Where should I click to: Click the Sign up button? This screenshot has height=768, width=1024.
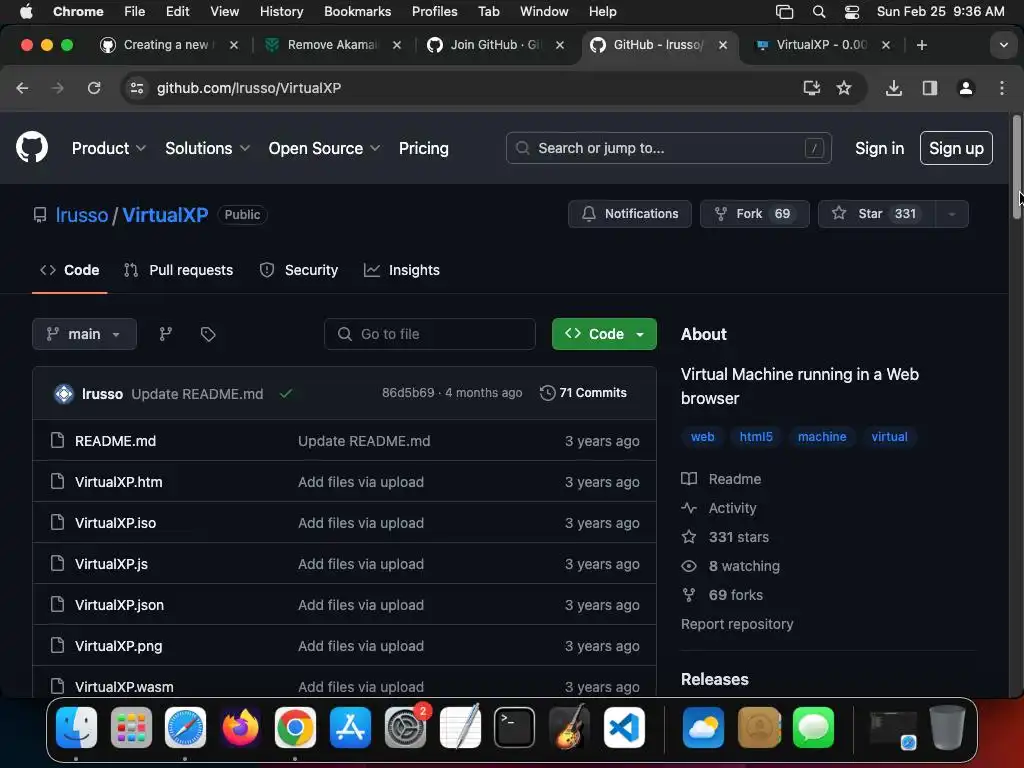[x=956, y=148]
